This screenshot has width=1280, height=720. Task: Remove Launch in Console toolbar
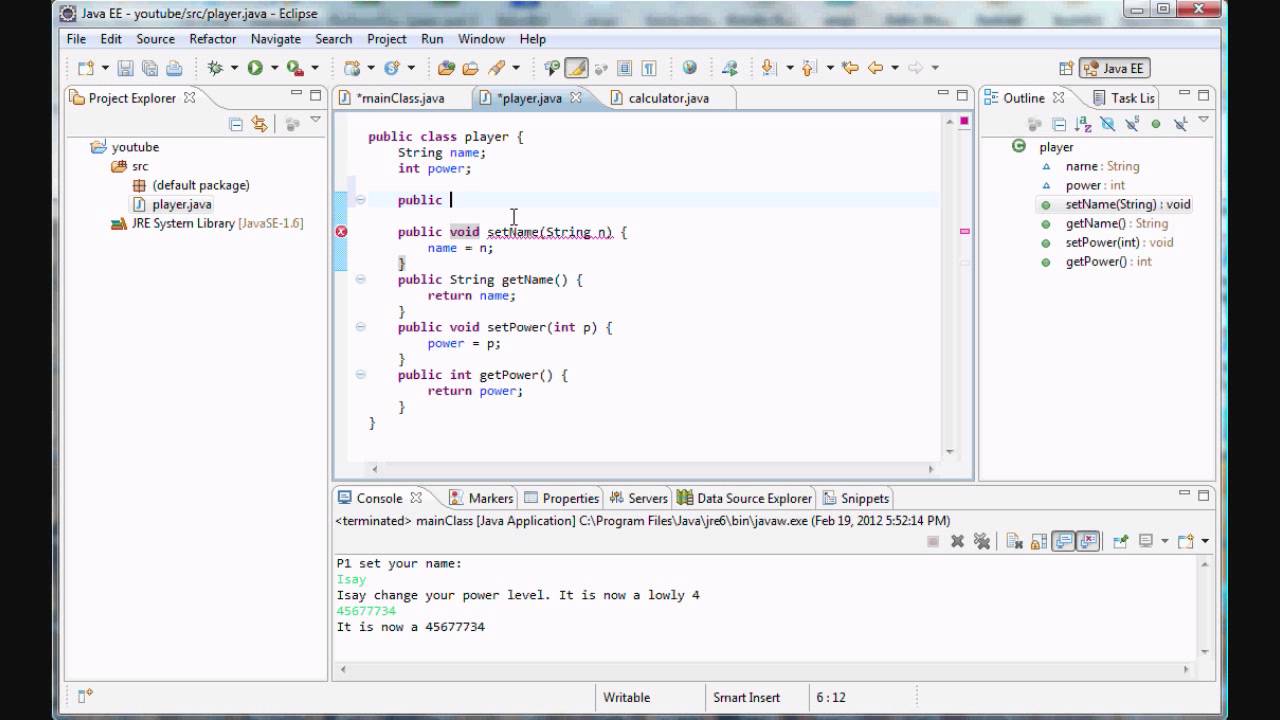957,541
